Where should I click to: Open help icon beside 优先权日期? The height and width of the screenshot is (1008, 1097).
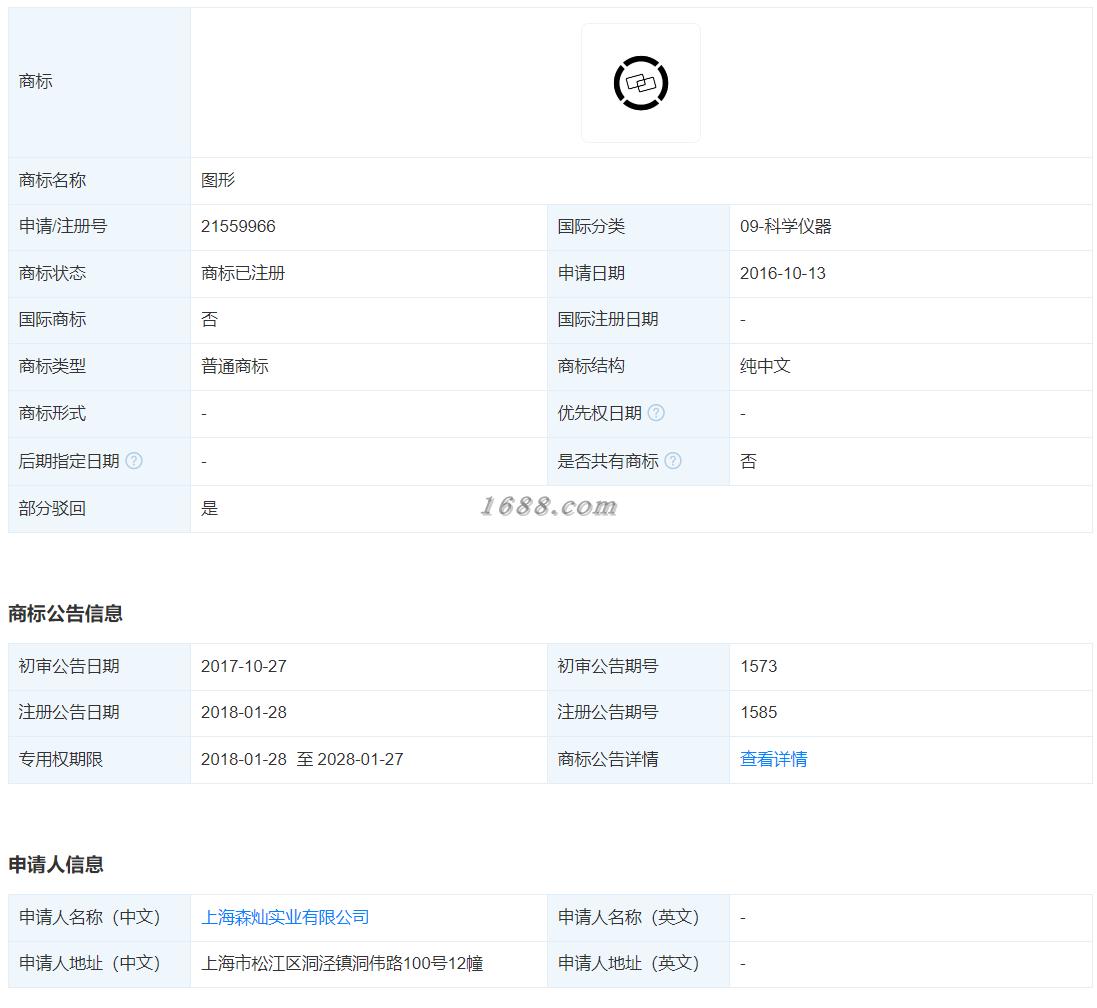click(x=656, y=413)
